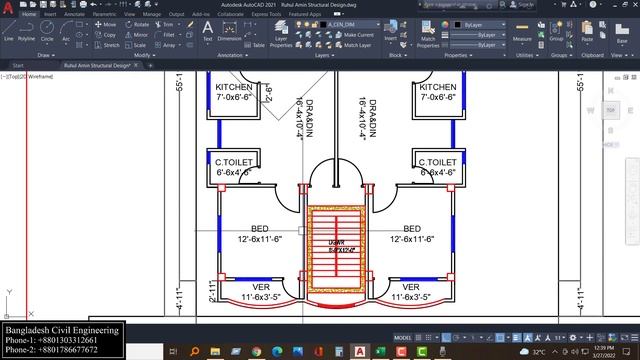Viewport: 640px width, 360px height.
Task: Open the Home ribbon tab
Action: coord(29,14)
